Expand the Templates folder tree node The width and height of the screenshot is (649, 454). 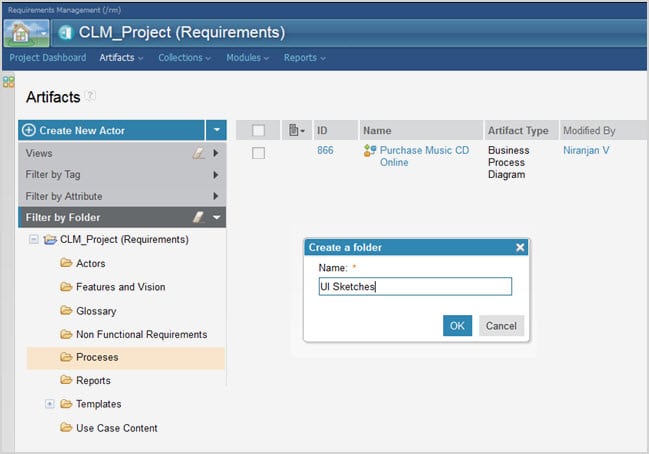coord(49,404)
